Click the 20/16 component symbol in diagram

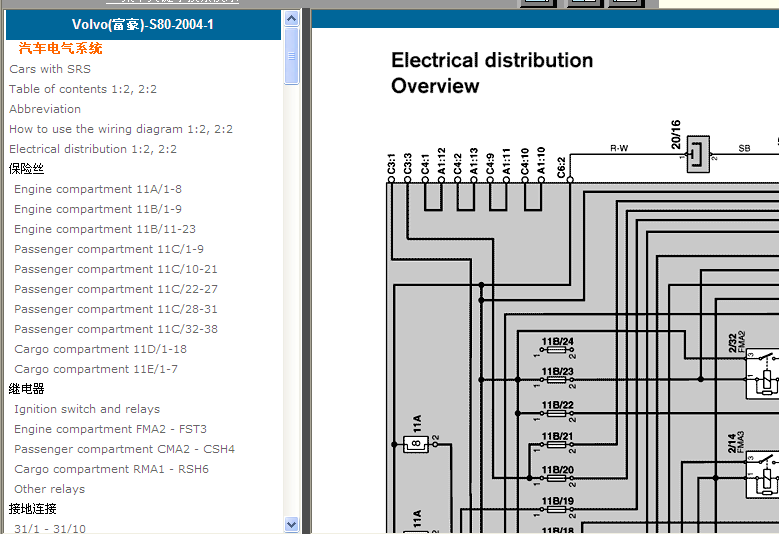click(698, 154)
